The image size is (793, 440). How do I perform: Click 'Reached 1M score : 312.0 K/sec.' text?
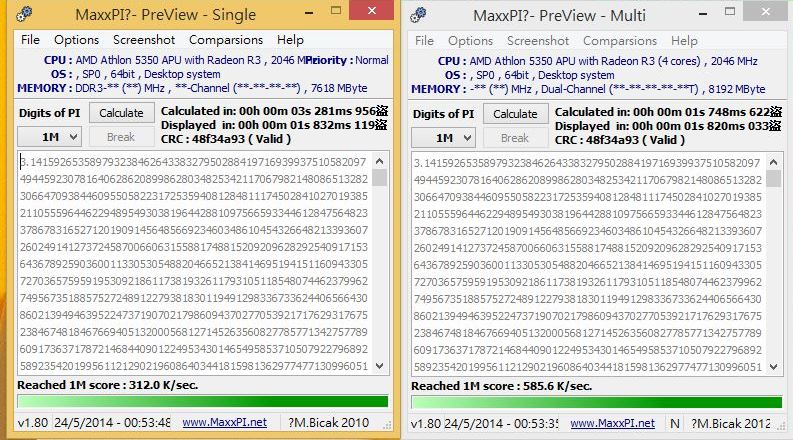(x=107, y=385)
